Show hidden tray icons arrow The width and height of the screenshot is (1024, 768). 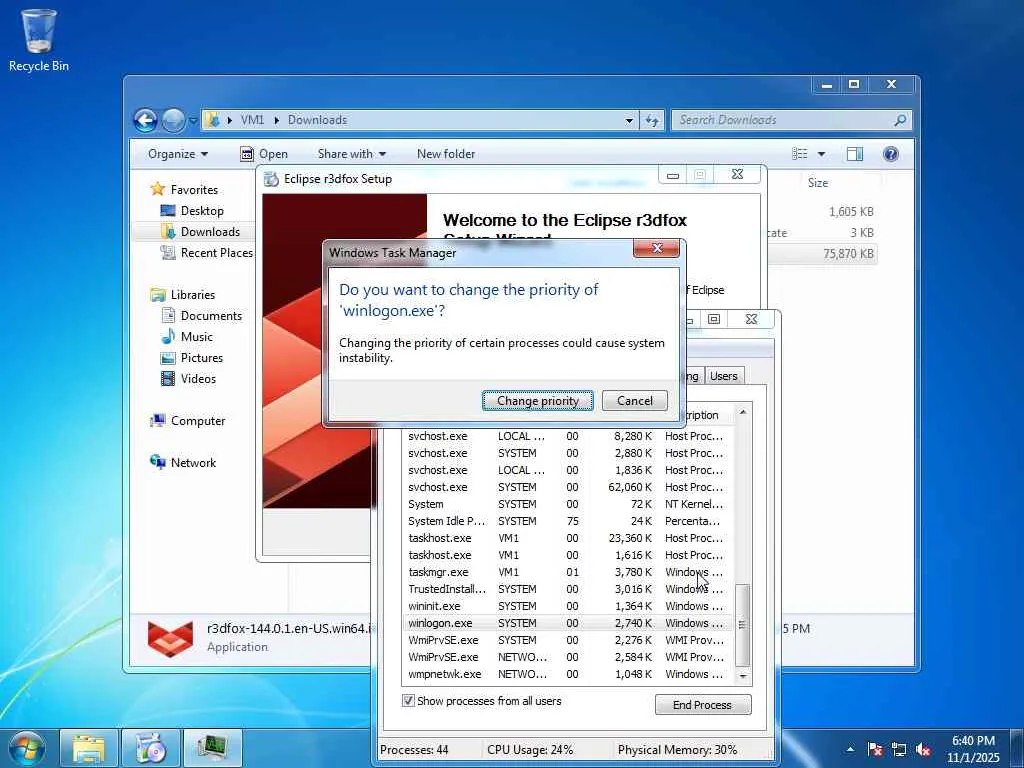tap(850, 749)
